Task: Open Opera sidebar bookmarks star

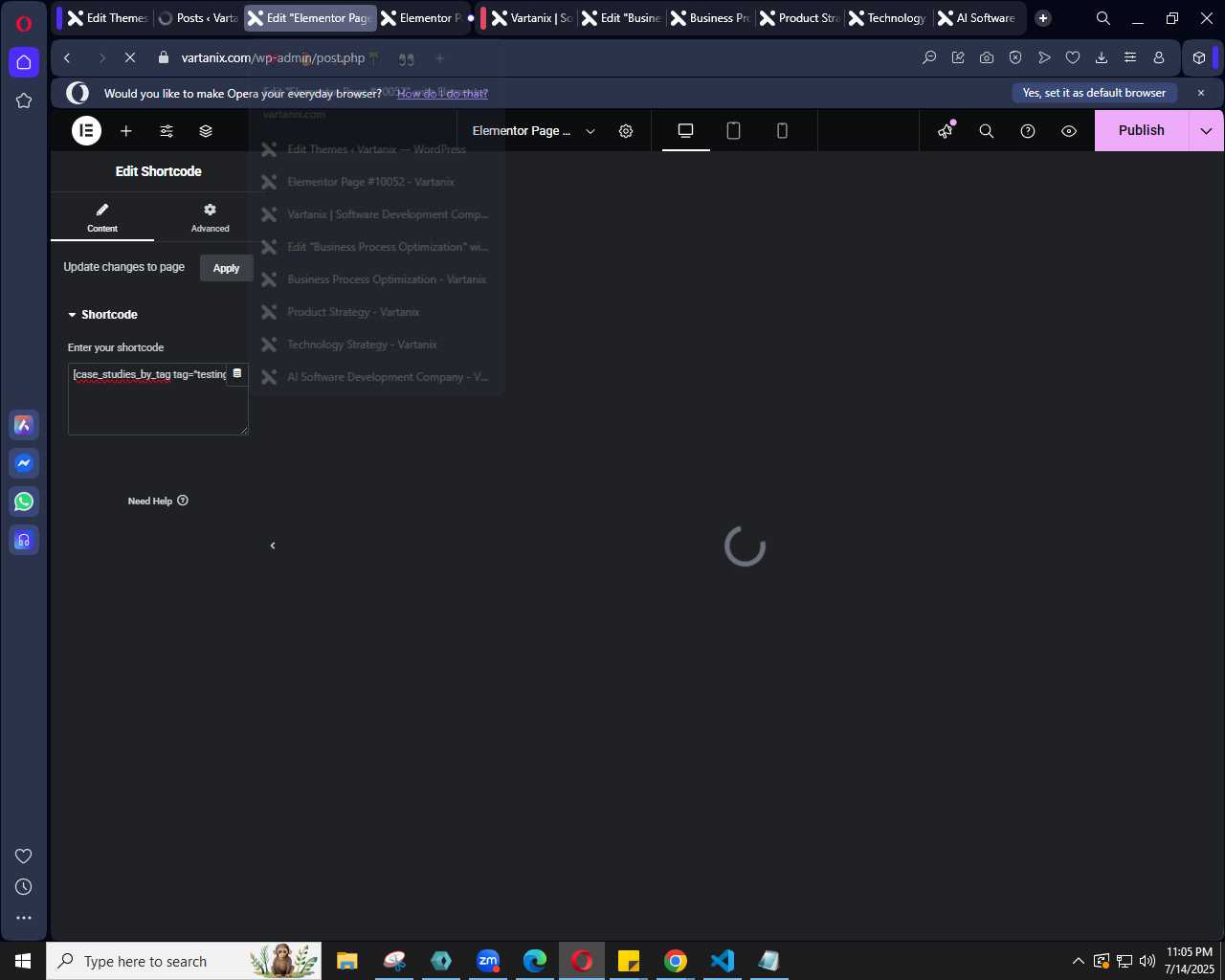Action: (24, 100)
